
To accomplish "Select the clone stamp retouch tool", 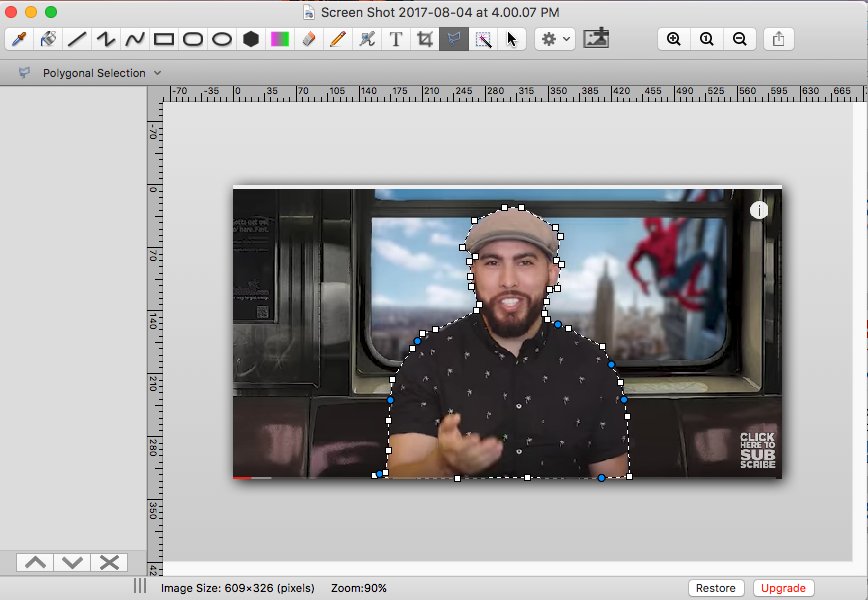I will [x=366, y=39].
